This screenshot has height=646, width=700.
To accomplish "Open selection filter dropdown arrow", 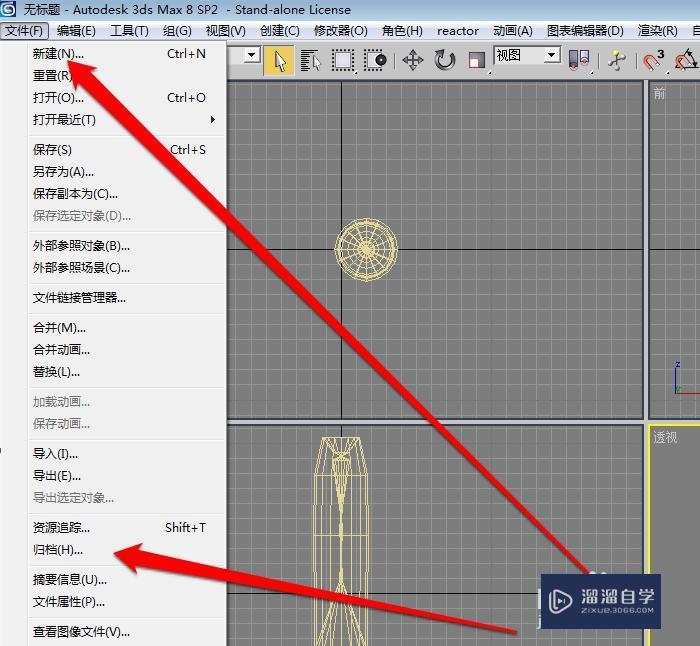I will pyautogui.click(x=252, y=55).
